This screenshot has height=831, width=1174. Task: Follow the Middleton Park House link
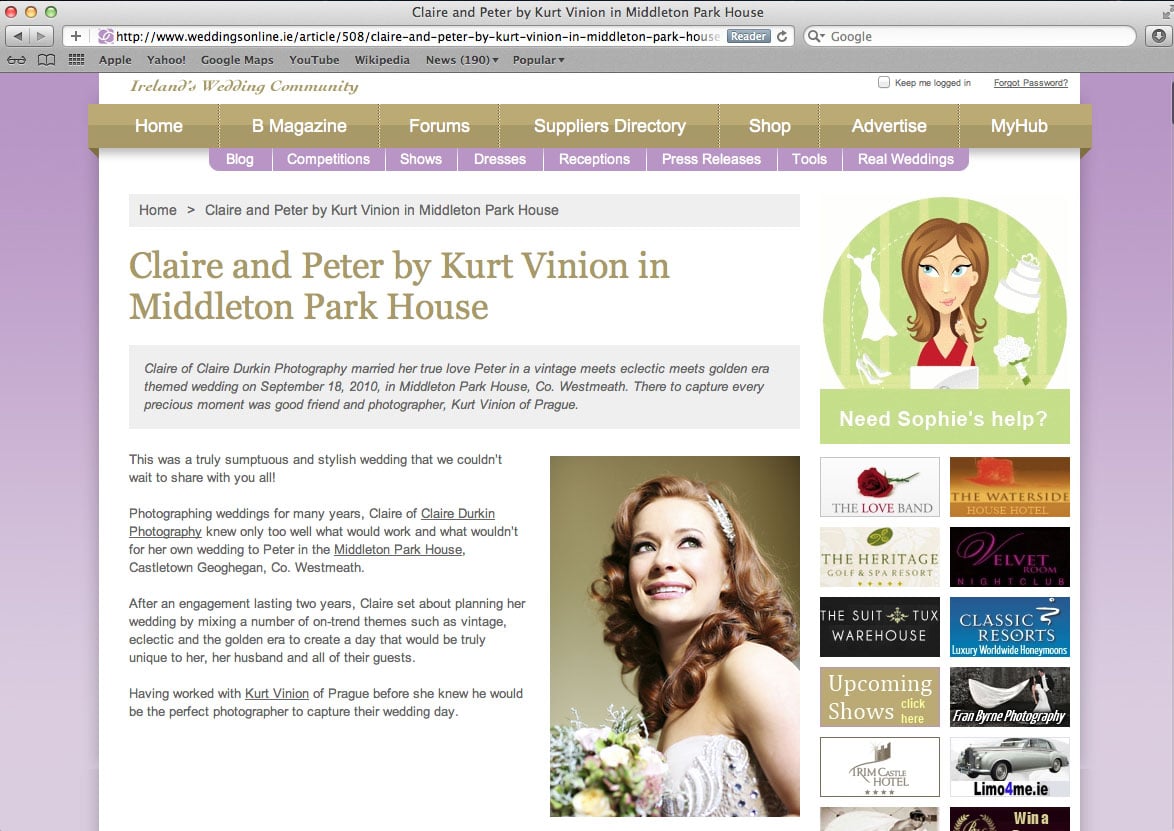(398, 550)
